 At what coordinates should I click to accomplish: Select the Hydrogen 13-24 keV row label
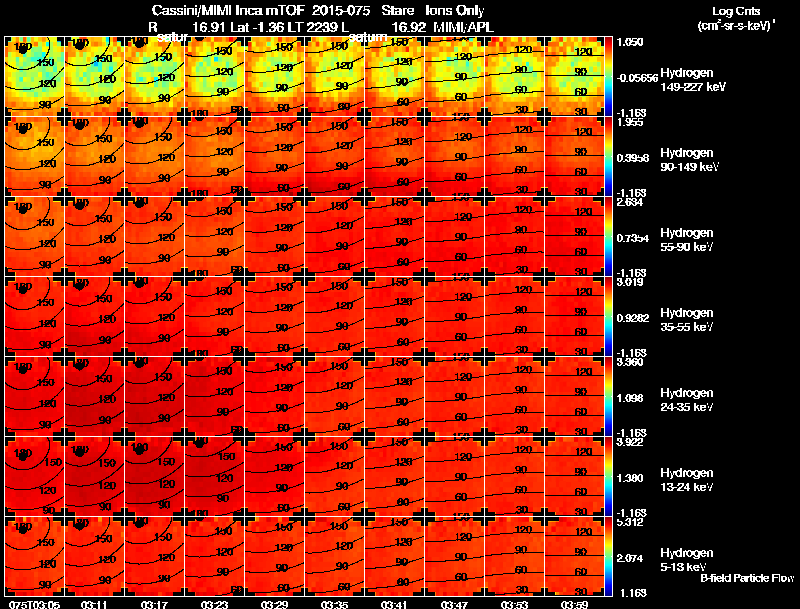tap(686, 480)
